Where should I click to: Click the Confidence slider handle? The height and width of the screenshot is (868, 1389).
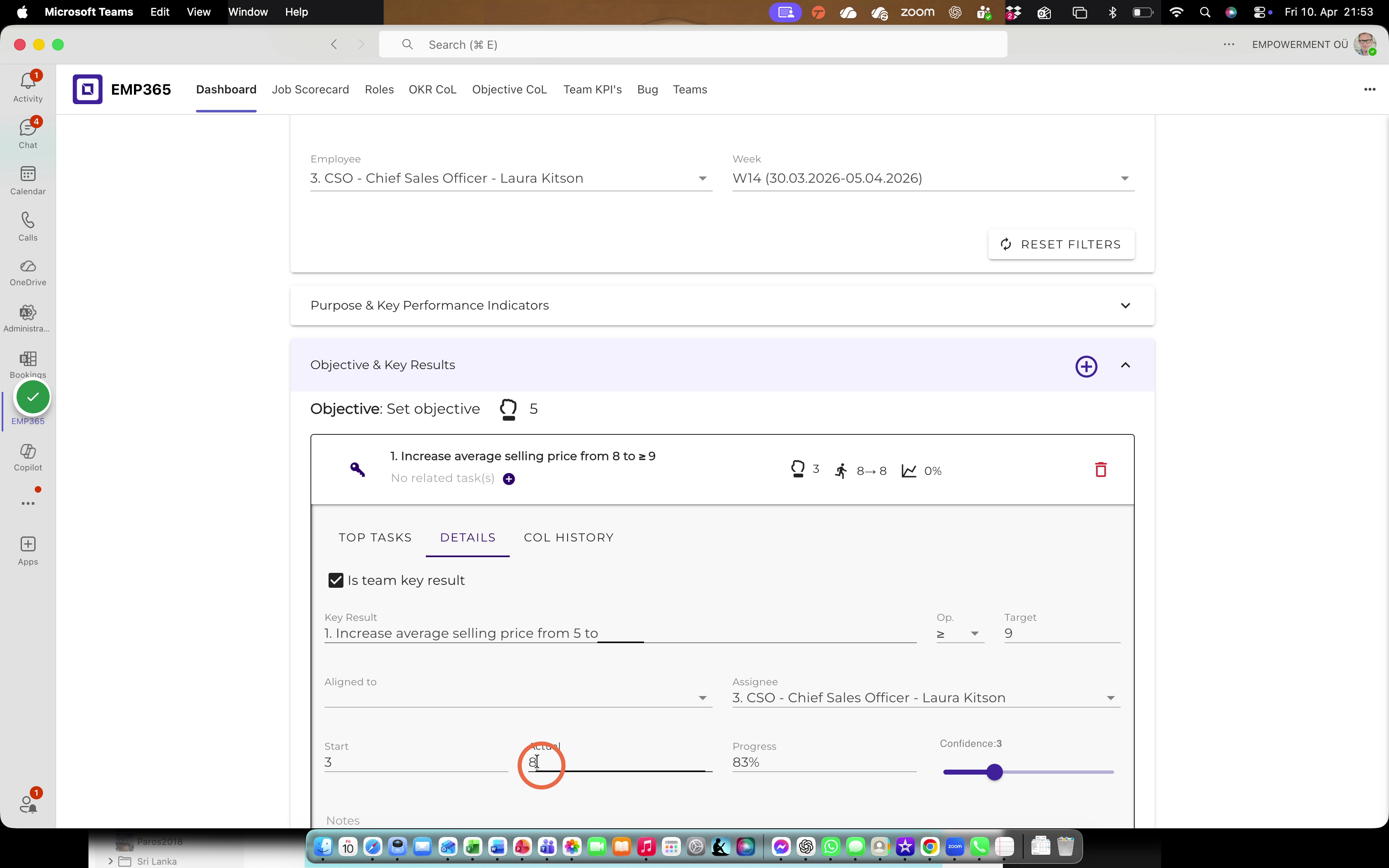(x=995, y=772)
